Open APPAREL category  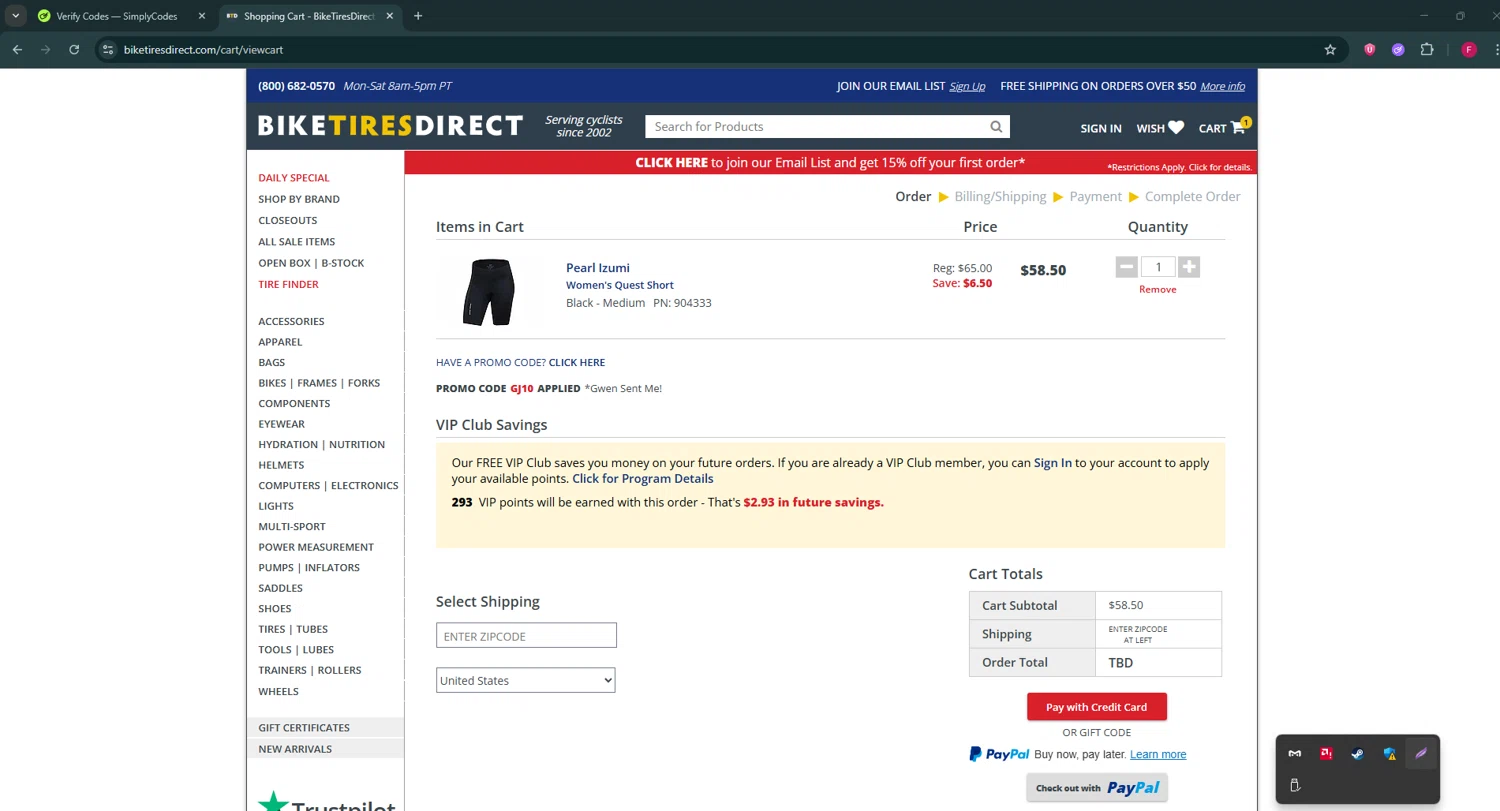tap(280, 342)
